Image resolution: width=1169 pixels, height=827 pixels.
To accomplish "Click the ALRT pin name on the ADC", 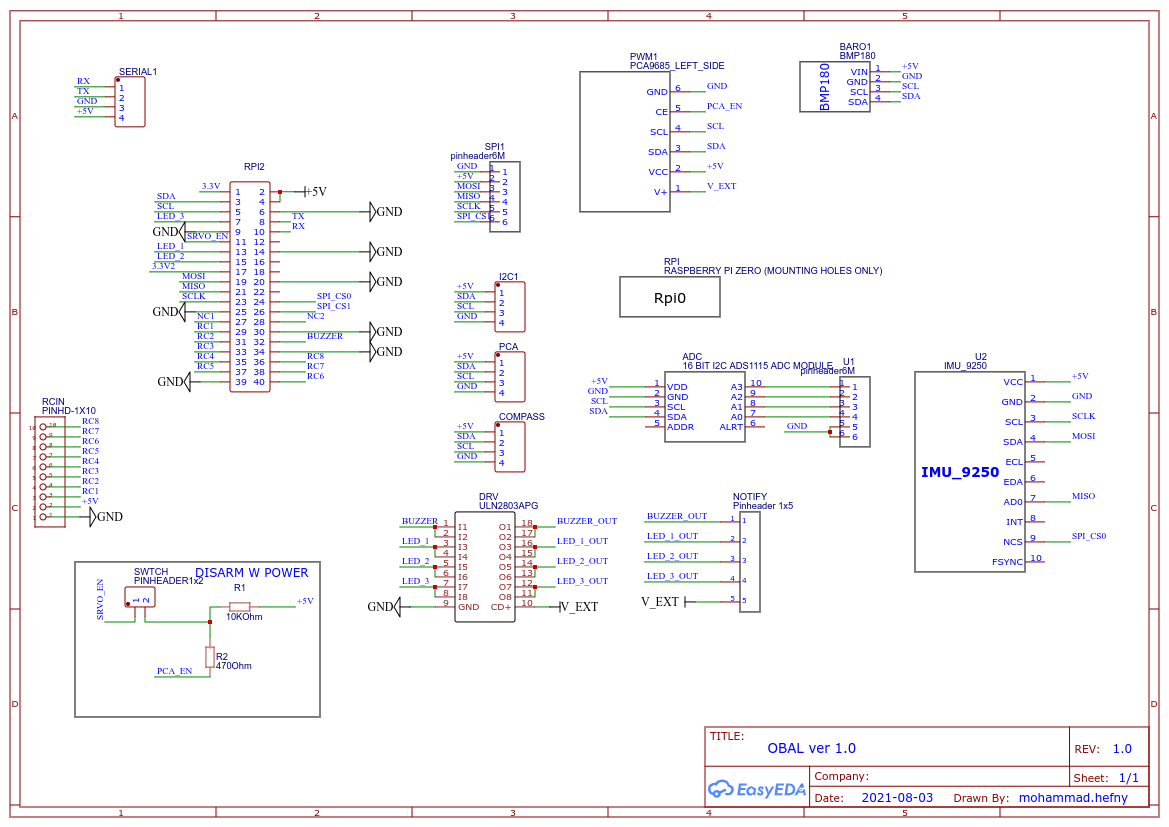I will click(x=731, y=427).
